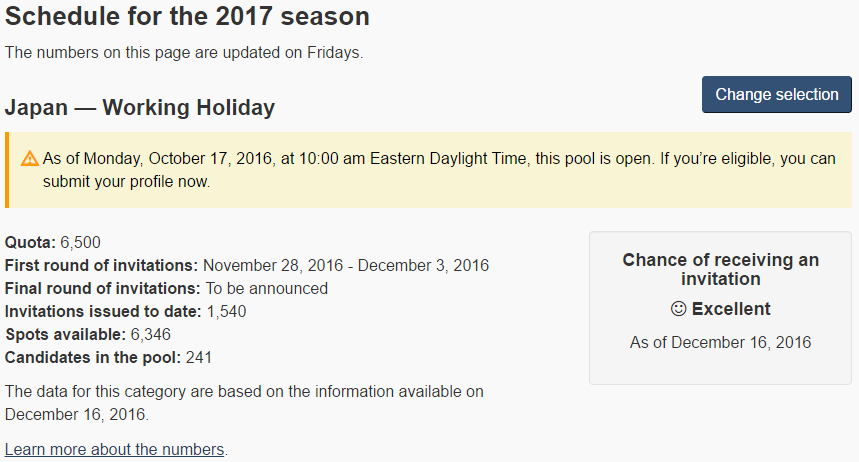Click the orange warning triangle icon

(30, 159)
